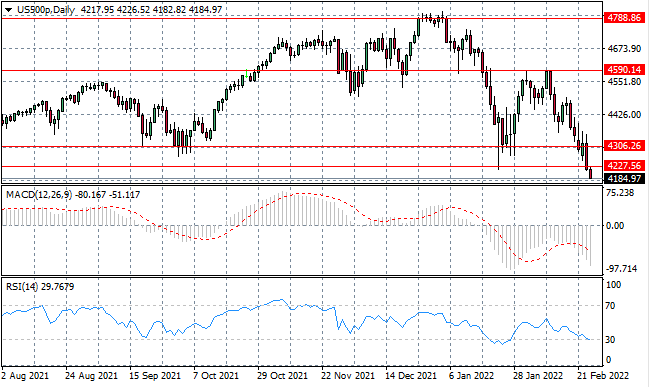Click the OHLC values 4217.95 4226.52 4182.82 4184.97
The height and width of the screenshot is (387, 649).
click(x=151, y=10)
